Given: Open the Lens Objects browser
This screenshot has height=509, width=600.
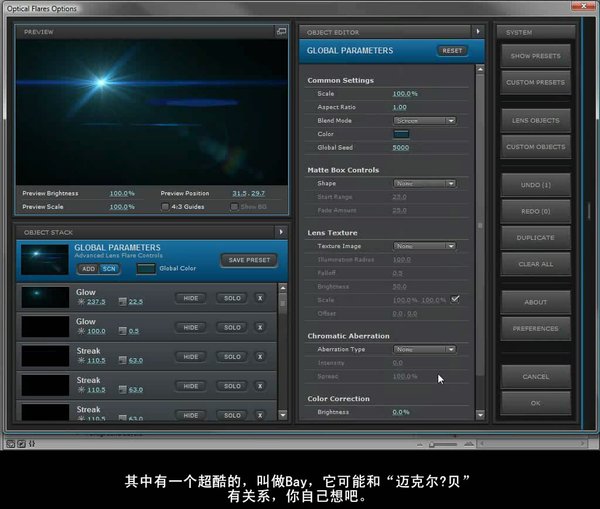Looking at the screenshot, I should (535, 121).
